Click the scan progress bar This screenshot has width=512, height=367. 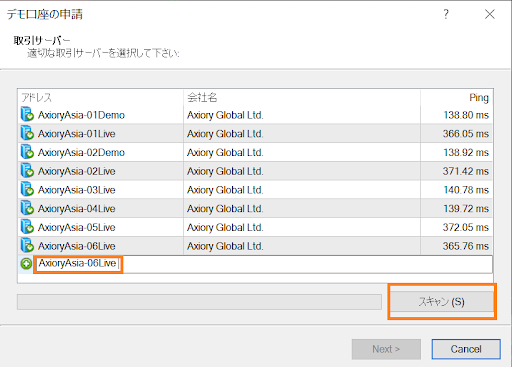(x=199, y=302)
